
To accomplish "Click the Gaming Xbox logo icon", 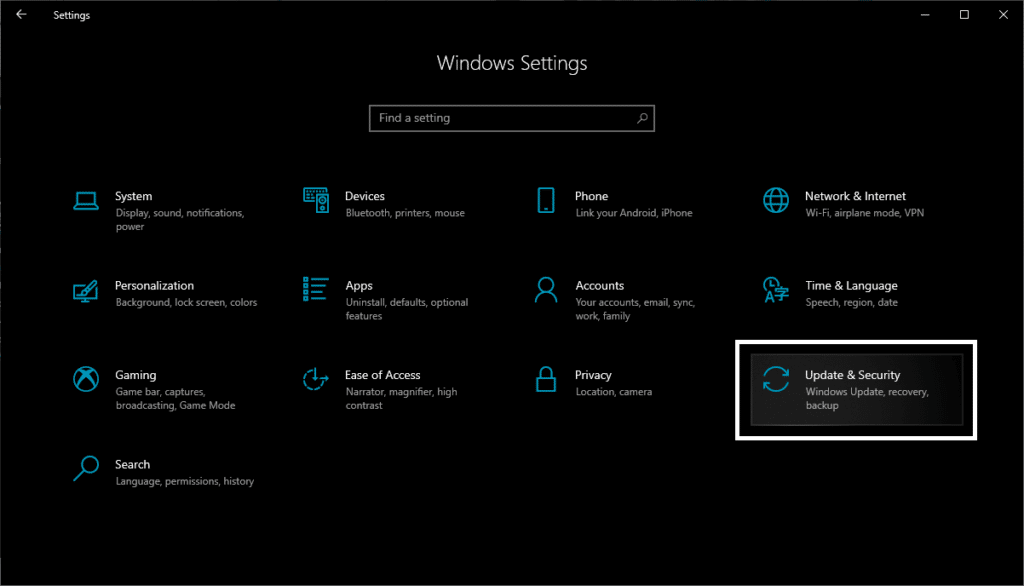I will [x=86, y=379].
